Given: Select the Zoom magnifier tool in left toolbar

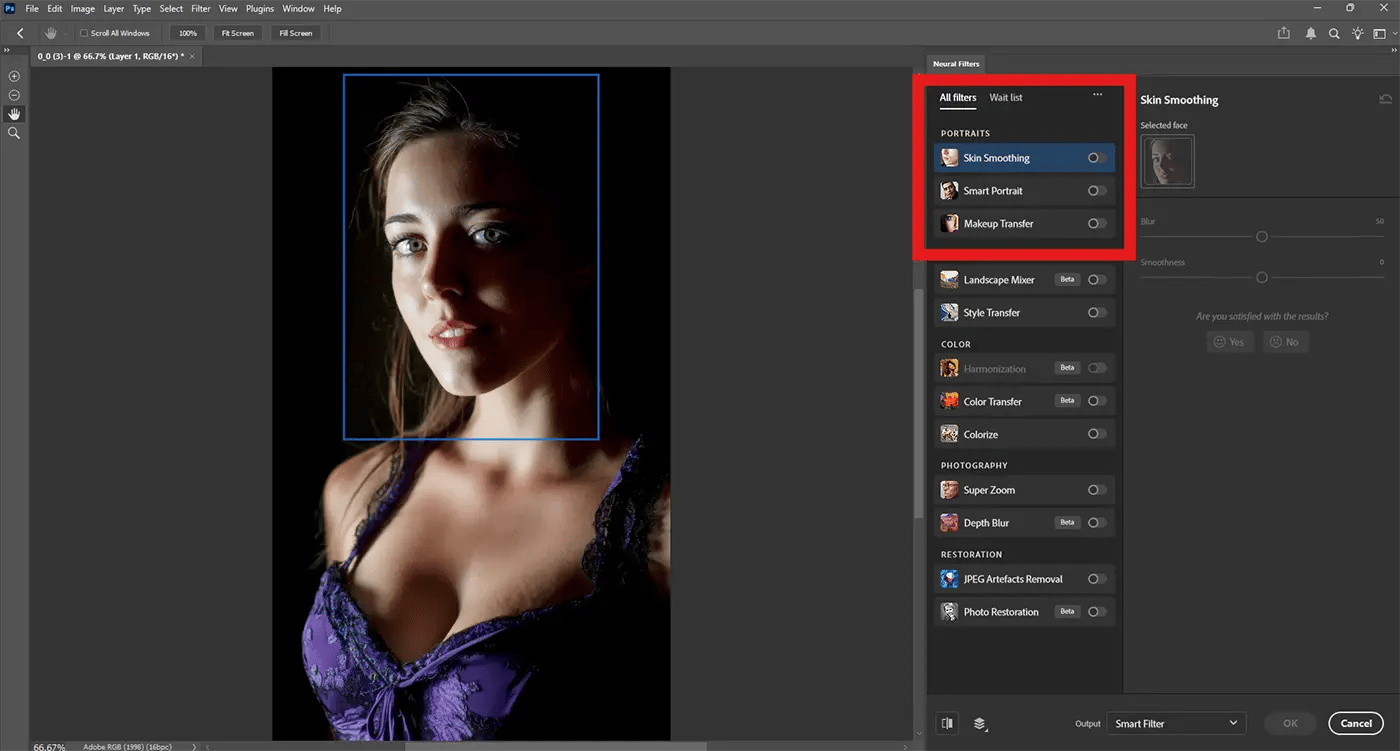Looking at the screenshot, I should pyautogui.click(x=14, y=133).
